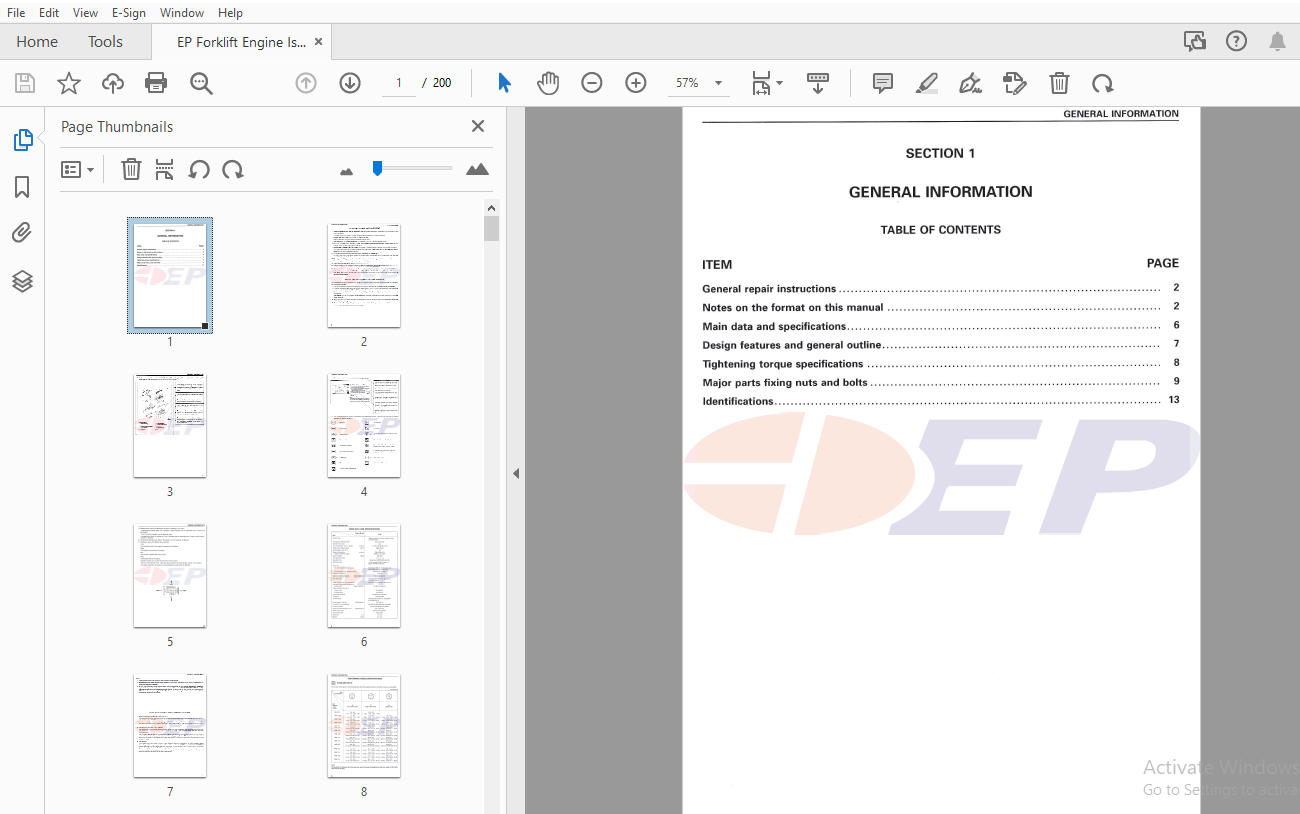The height and width of the screenshot is (814, 1300).
Task: Click 'Tightening torque specifications' contents entry
Action: (783, 364)
